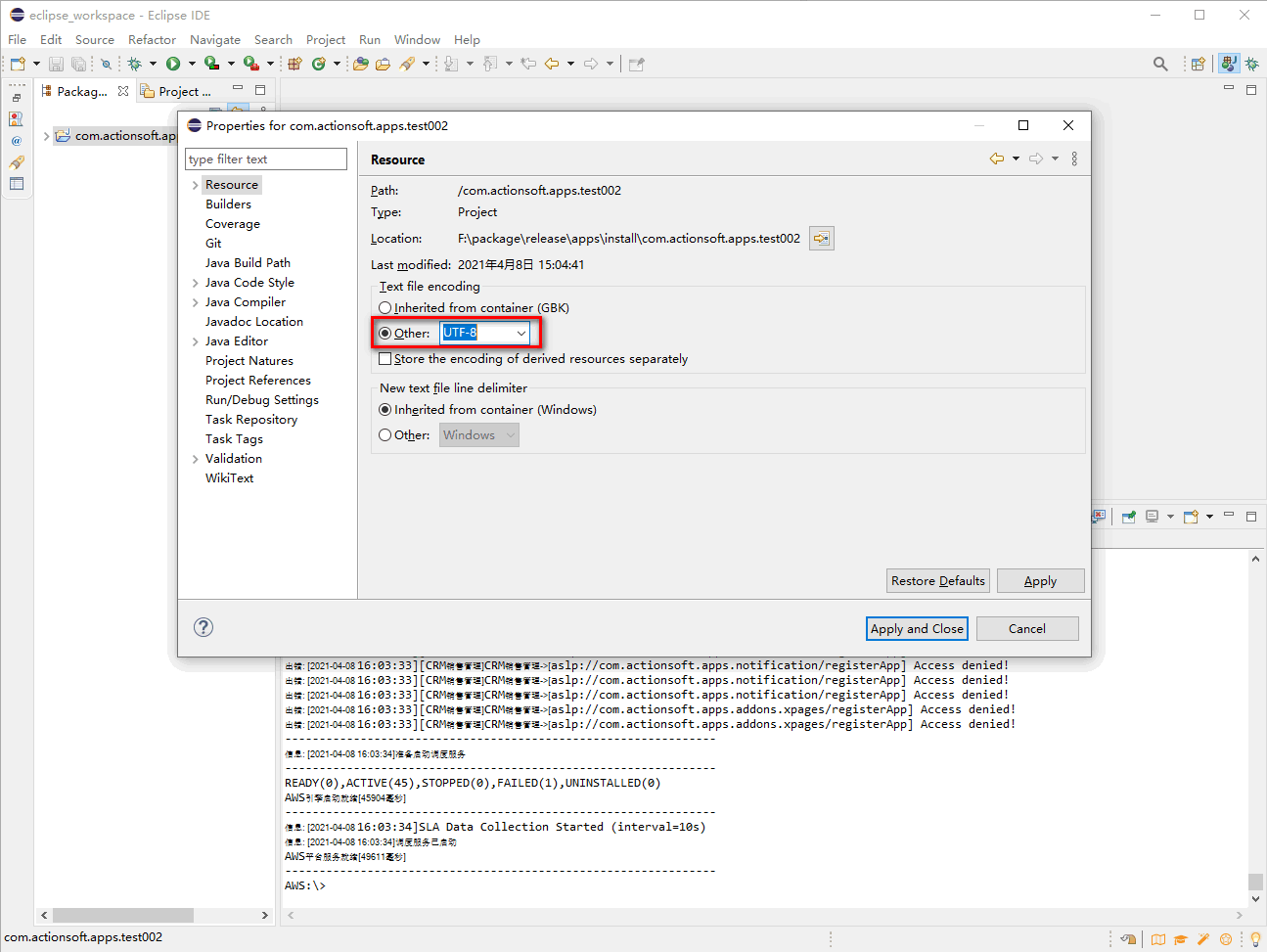The height and width of the screenshot is (952, 1267).
Task: Open the Refactor menu
Action: tap(152, 40)
